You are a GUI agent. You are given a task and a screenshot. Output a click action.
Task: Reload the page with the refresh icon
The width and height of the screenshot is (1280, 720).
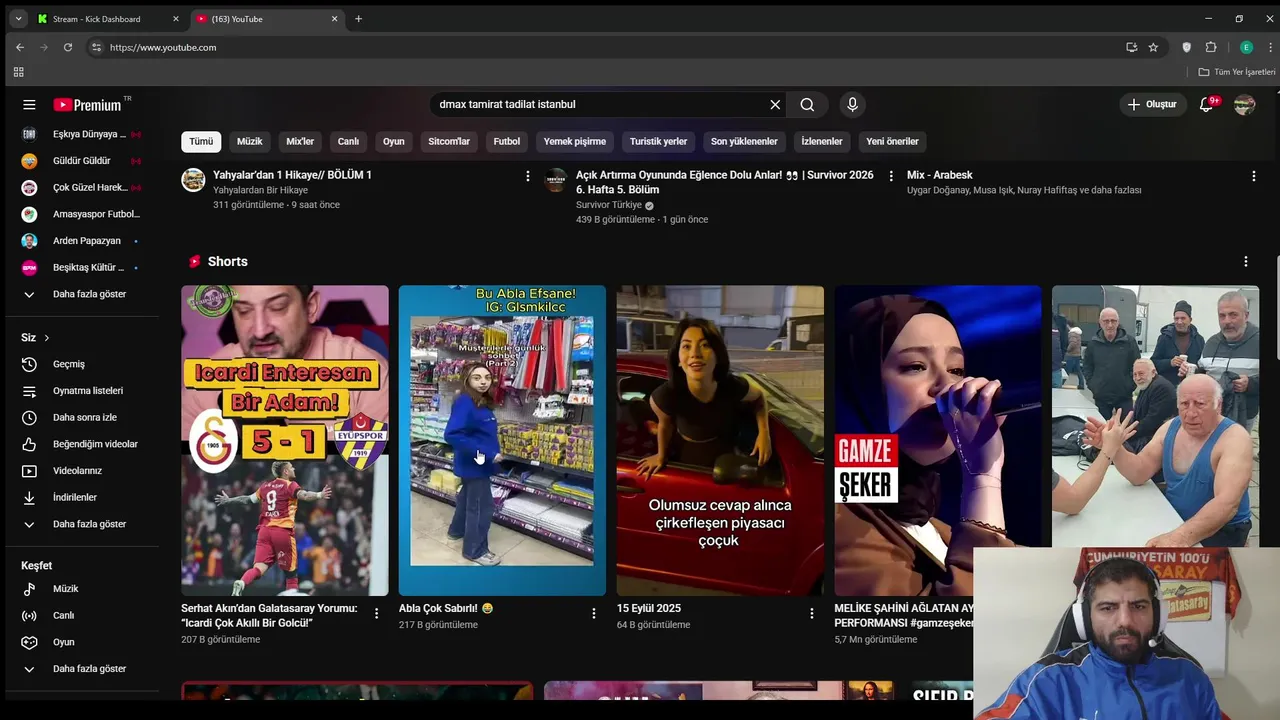pos(68,47)
